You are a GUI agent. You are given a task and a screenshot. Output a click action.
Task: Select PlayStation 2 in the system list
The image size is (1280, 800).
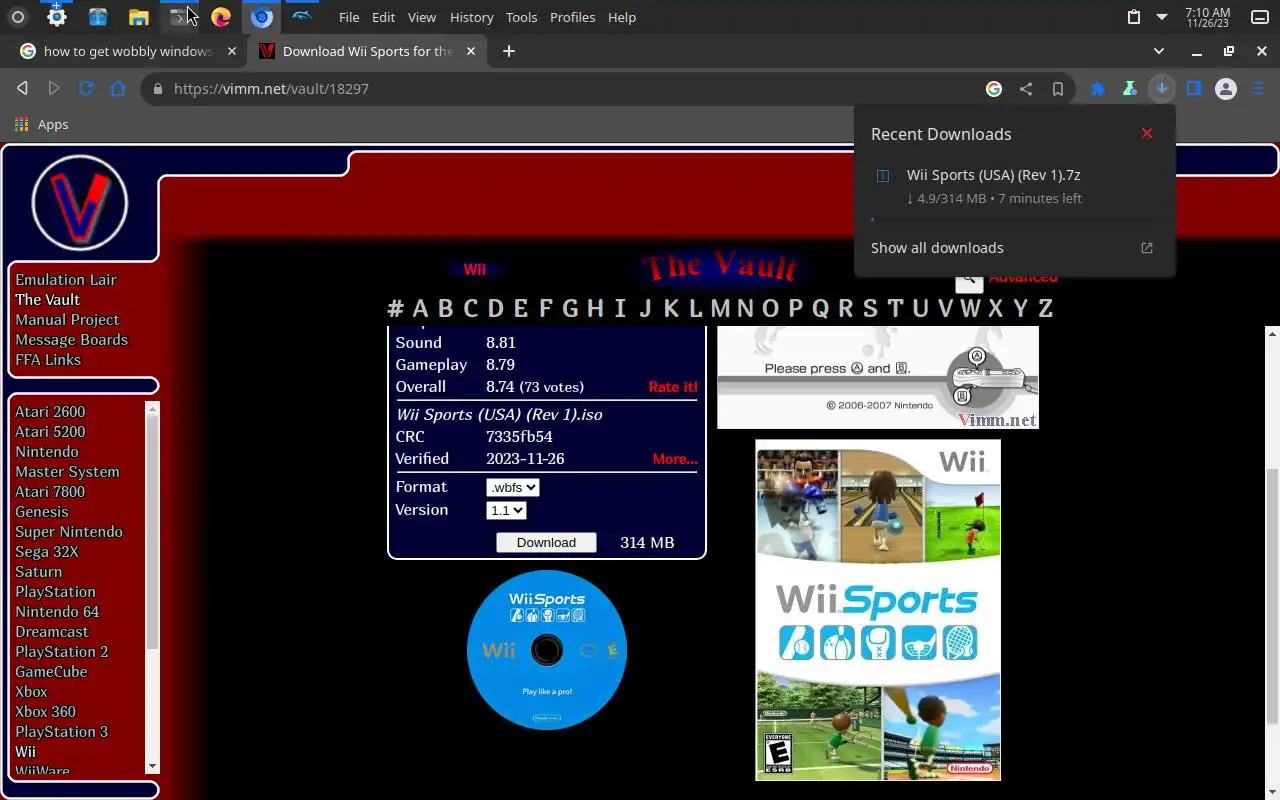tap(62, 652)
